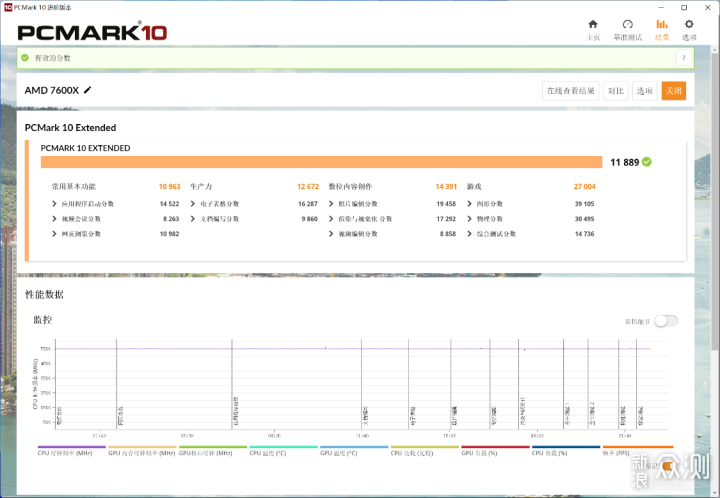Toggle GPU核心时钟 (MHz) green legend
The image size is (720, 498).
coord(213,450)
